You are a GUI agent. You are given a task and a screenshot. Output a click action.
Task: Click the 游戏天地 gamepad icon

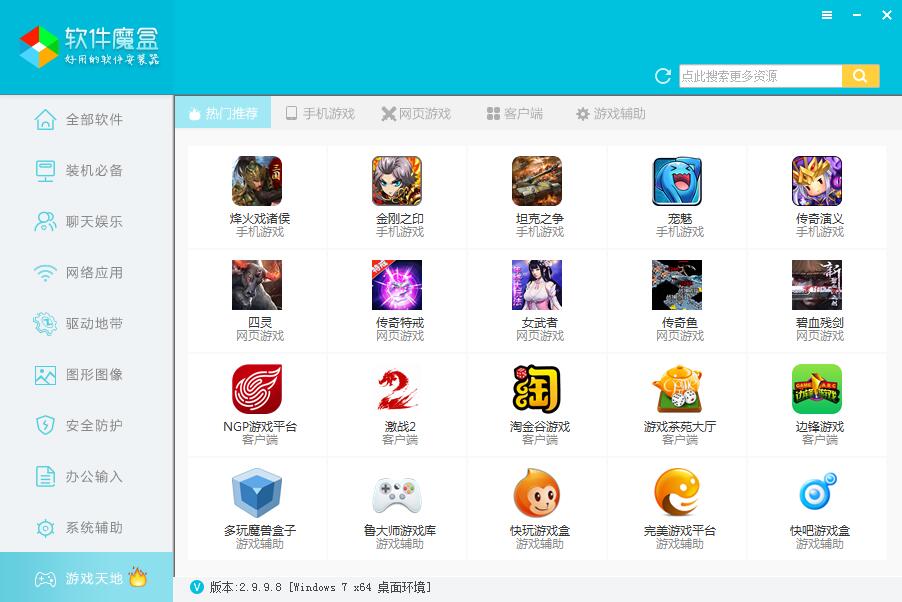coord(45,577)
